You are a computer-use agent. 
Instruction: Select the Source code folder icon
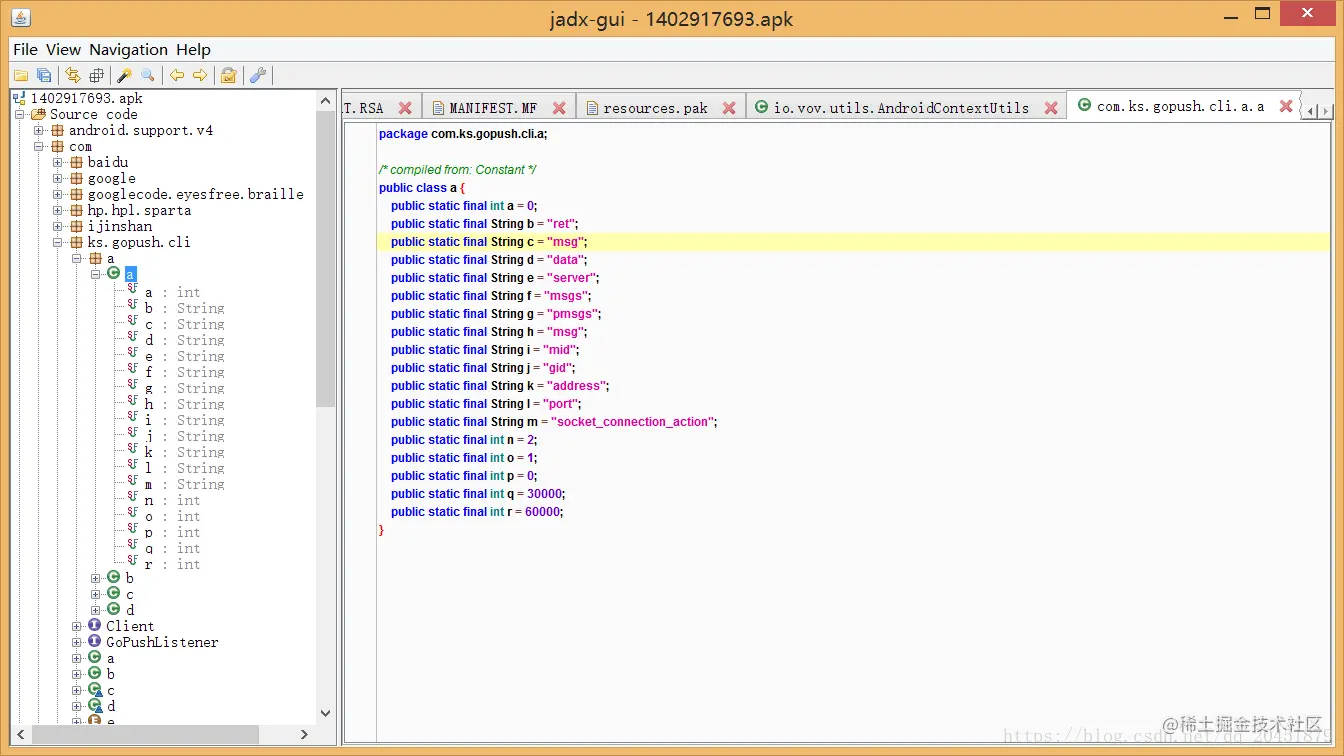(39, 114)
